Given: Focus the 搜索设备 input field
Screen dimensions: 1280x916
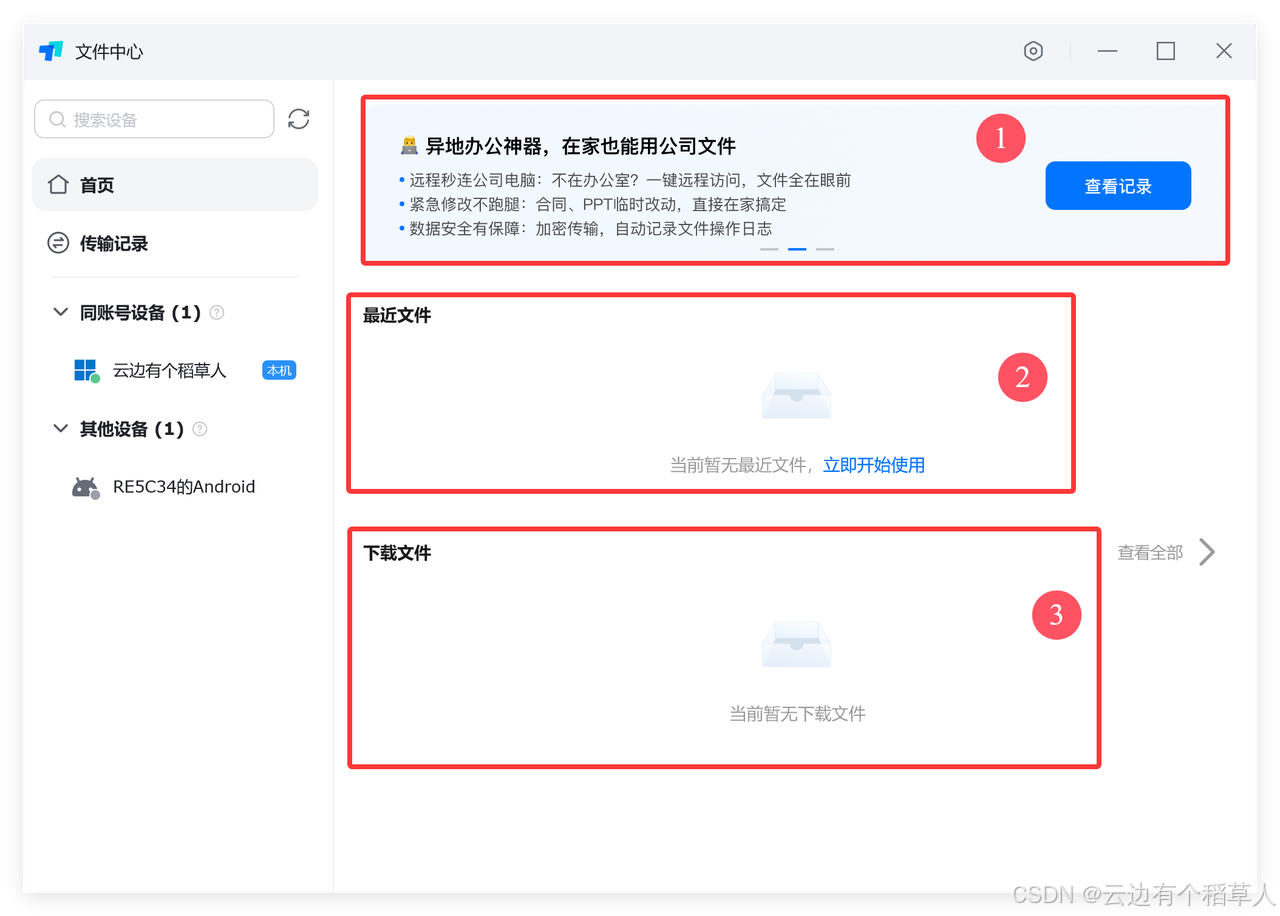Looking at the screenshot, I should 154,119.
